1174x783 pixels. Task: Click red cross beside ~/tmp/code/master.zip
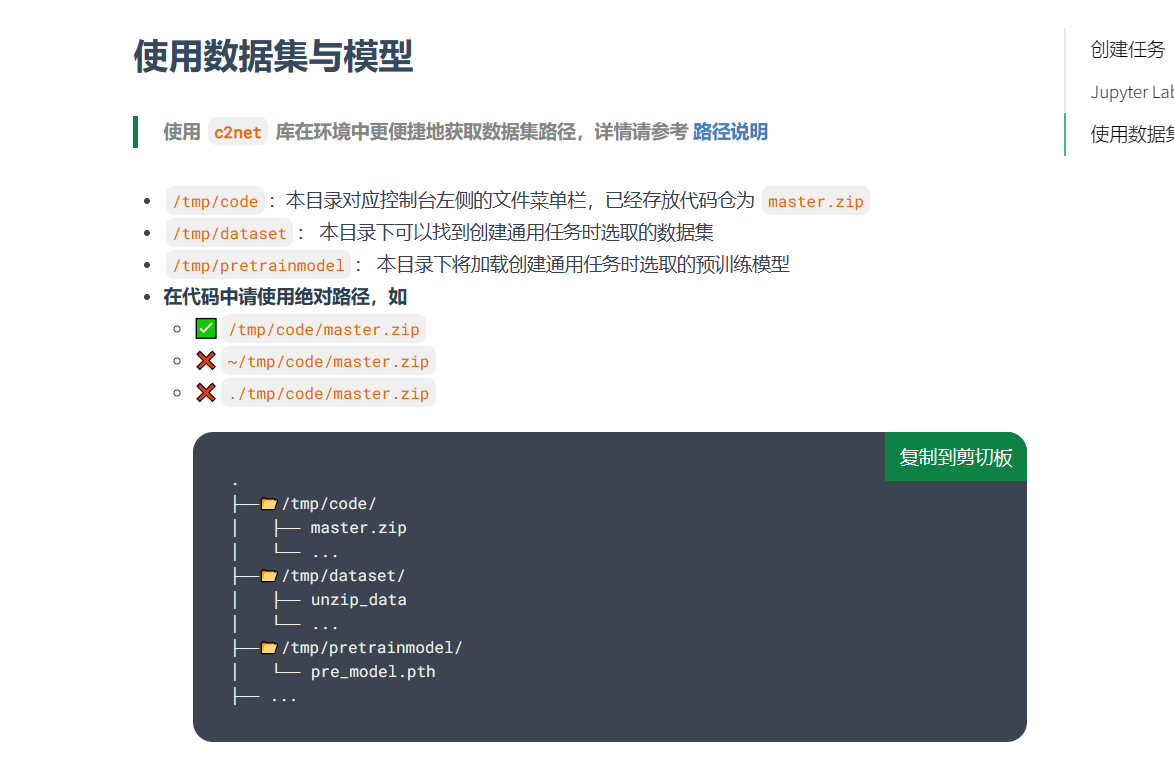click(x=206, y=361)
